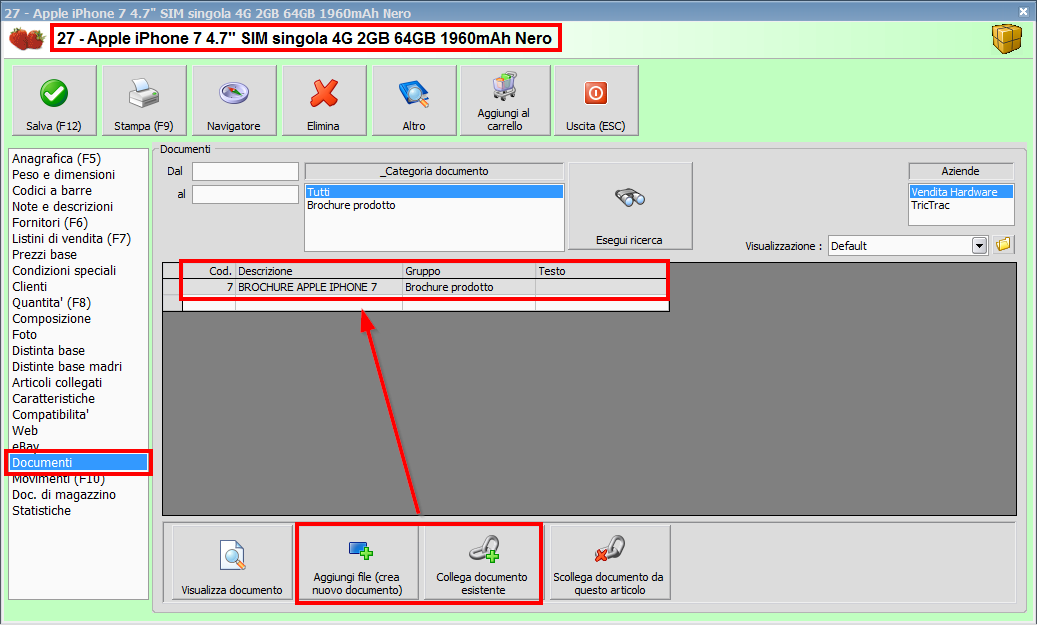
Task: Select Tutti in the category list
Action: coord(435,192)
